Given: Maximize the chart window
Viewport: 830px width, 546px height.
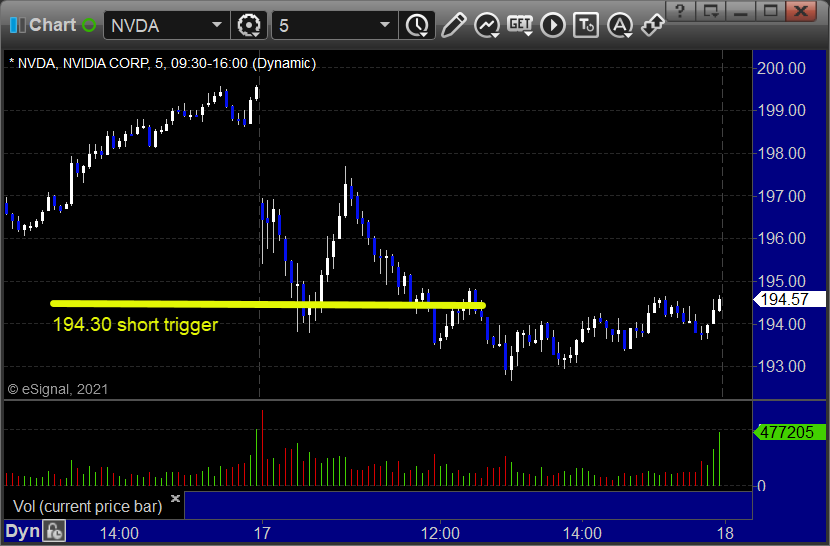Looking at the screenshot, I should (x=771, y=11).
